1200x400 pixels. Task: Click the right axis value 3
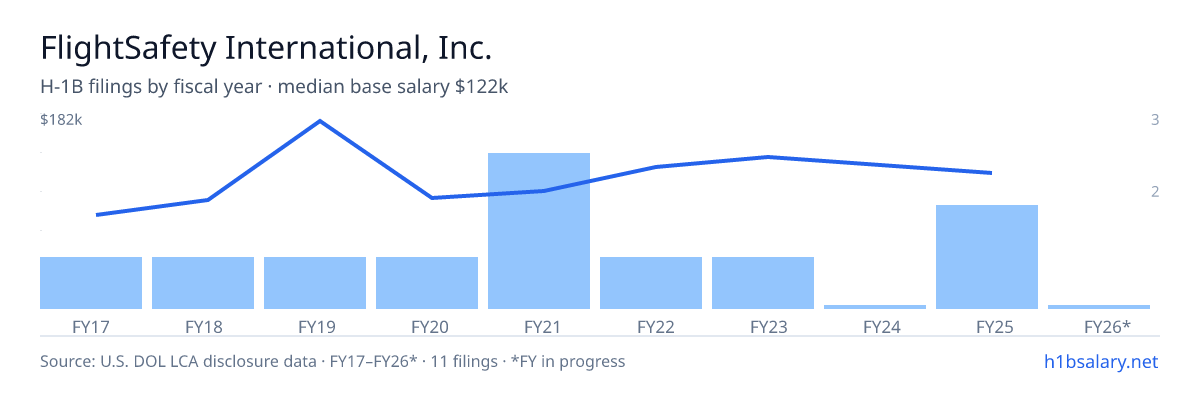point(1155,120)
